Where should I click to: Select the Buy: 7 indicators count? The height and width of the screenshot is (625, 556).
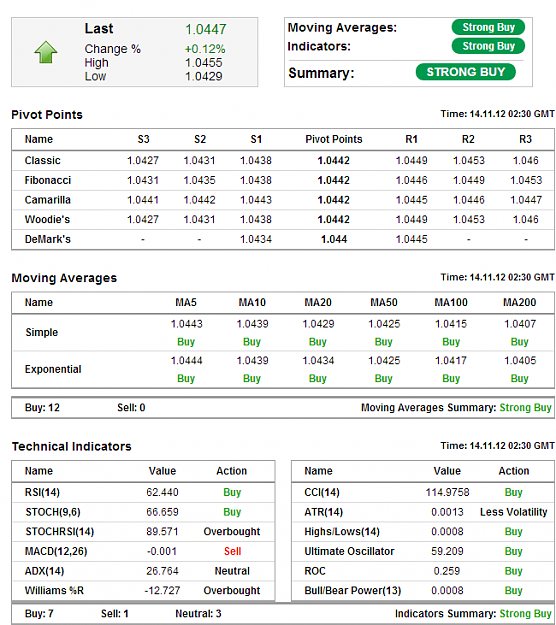[39, 613]
